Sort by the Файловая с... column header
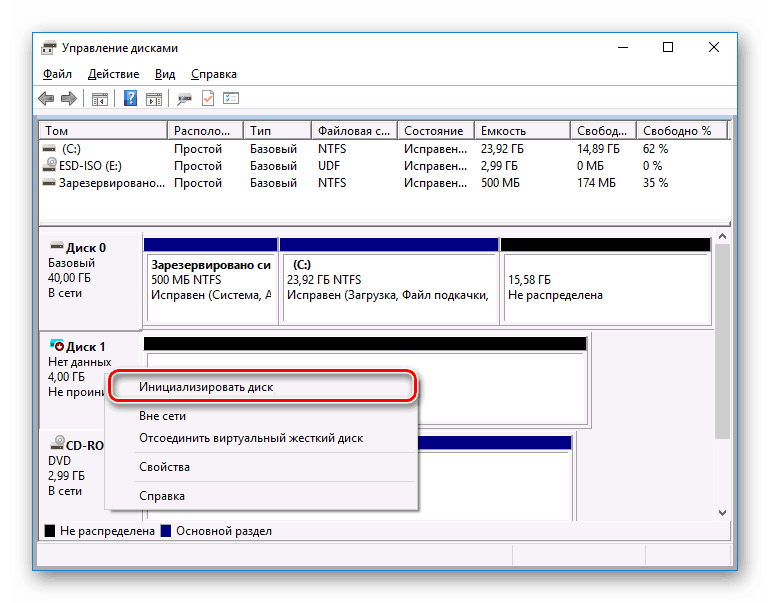Image resolution: width=770 pixels, height=603 pixels. pyautogui.click(x=355, y=131)
